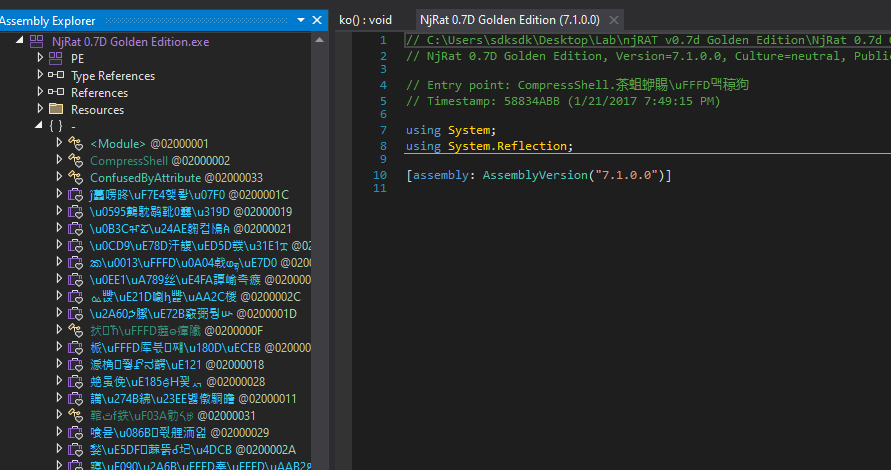The height and width of the screenshot is (470, 891).
Task: Expand the Resources folder node
Action: click(x=40, y=109)
